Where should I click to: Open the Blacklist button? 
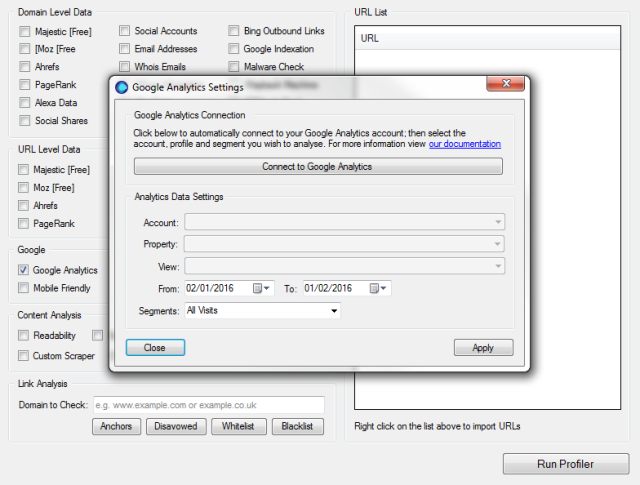298,426
